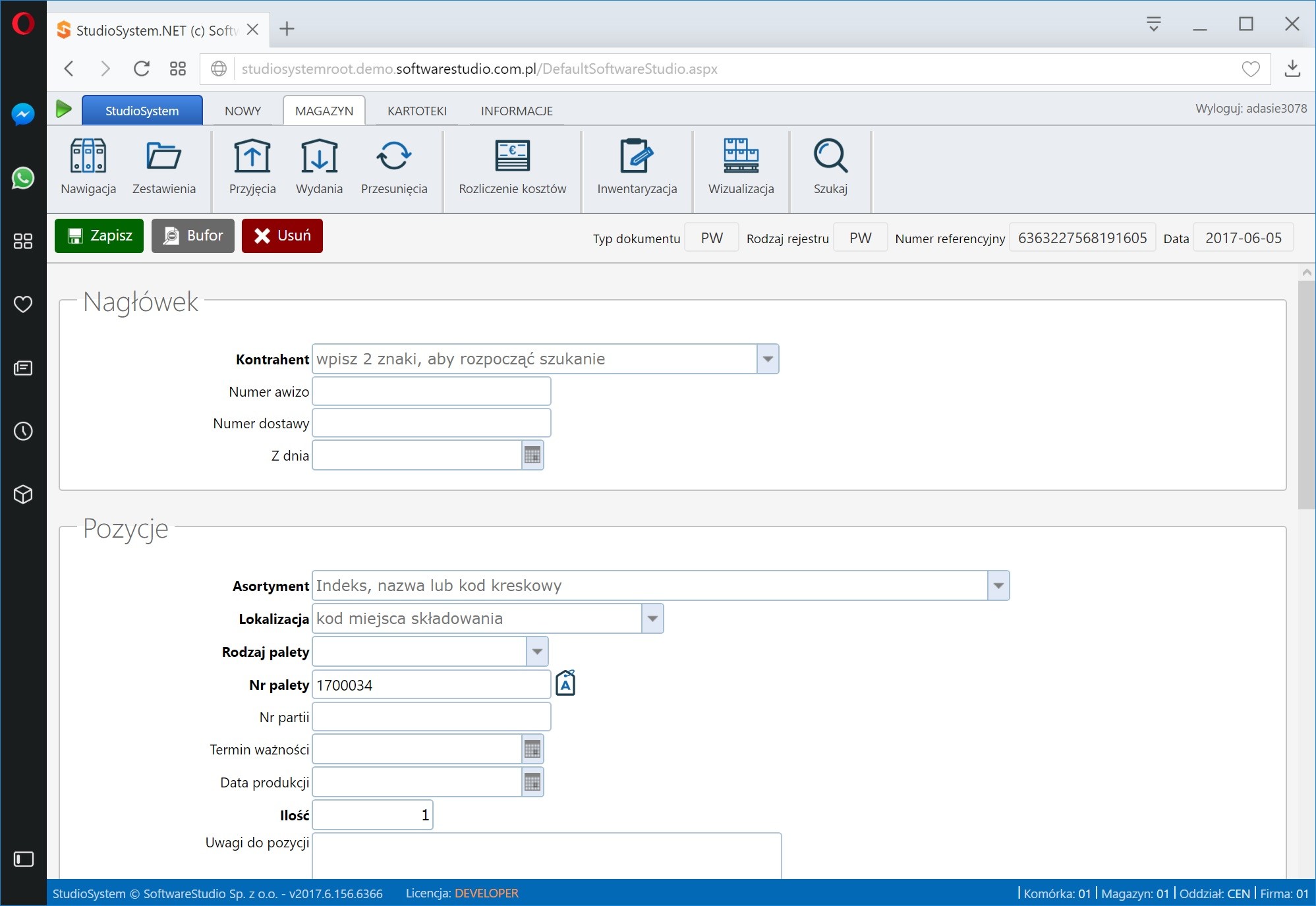Toggle sidebar panel icon at bottom
This screenshot has height=906, width=1316.
[x=23, y=859]
